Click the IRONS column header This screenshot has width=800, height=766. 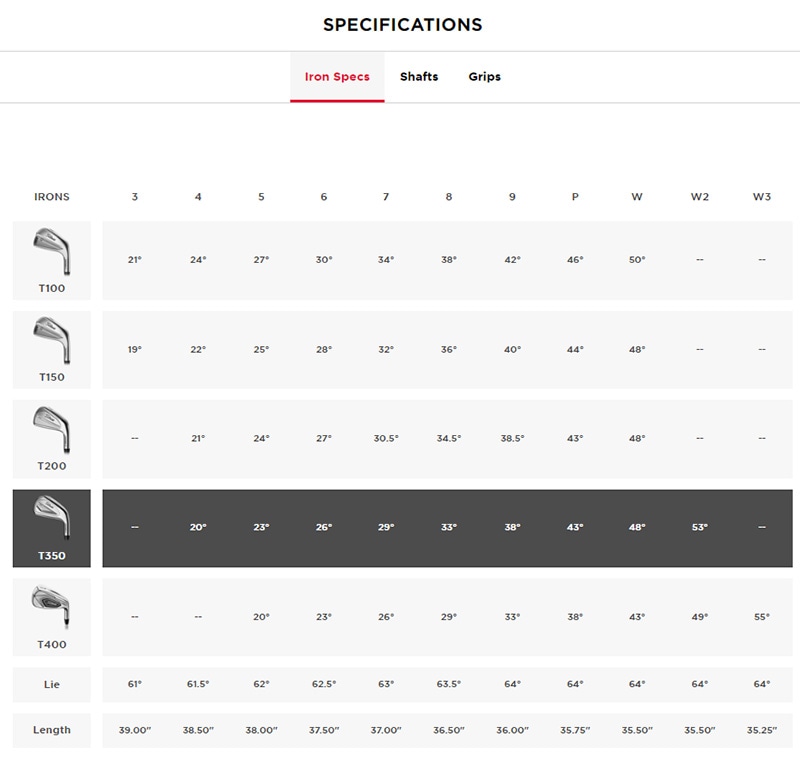point(52,197)
